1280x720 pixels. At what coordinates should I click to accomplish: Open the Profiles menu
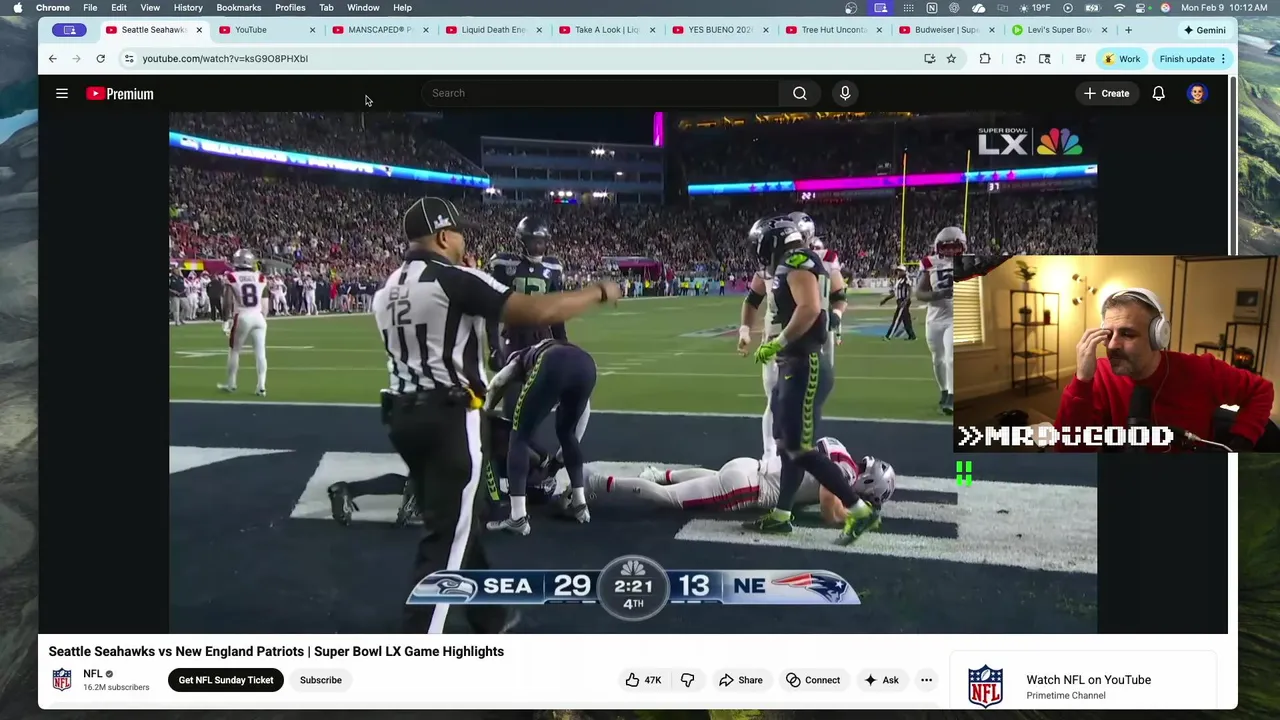290,8
